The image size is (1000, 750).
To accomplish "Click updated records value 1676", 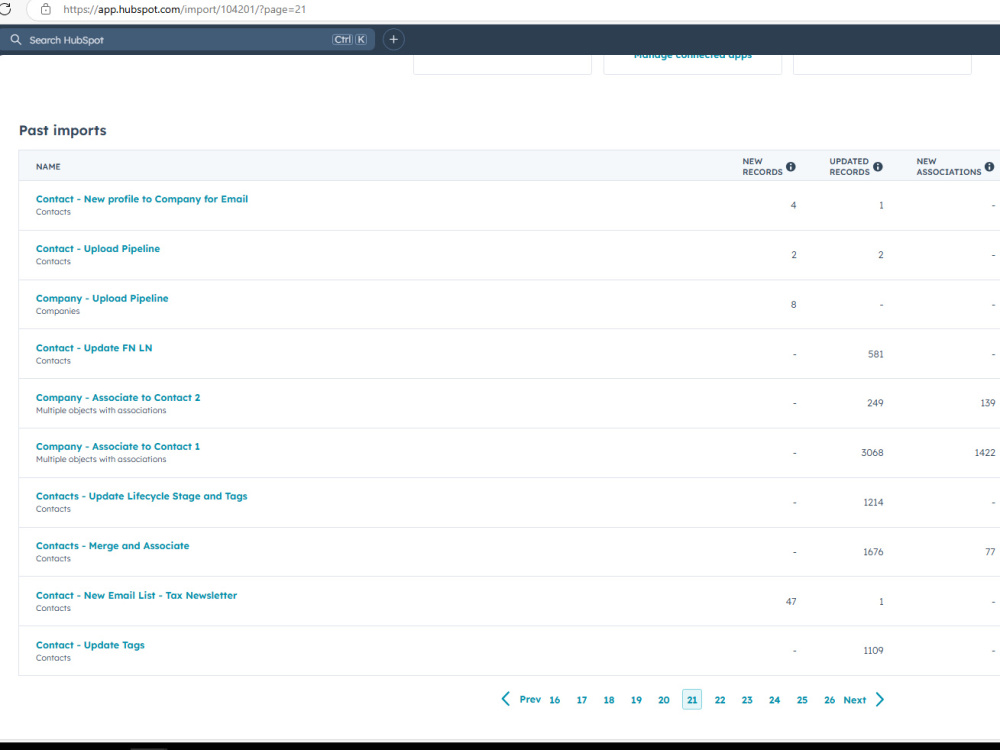I will pos(873,552).
